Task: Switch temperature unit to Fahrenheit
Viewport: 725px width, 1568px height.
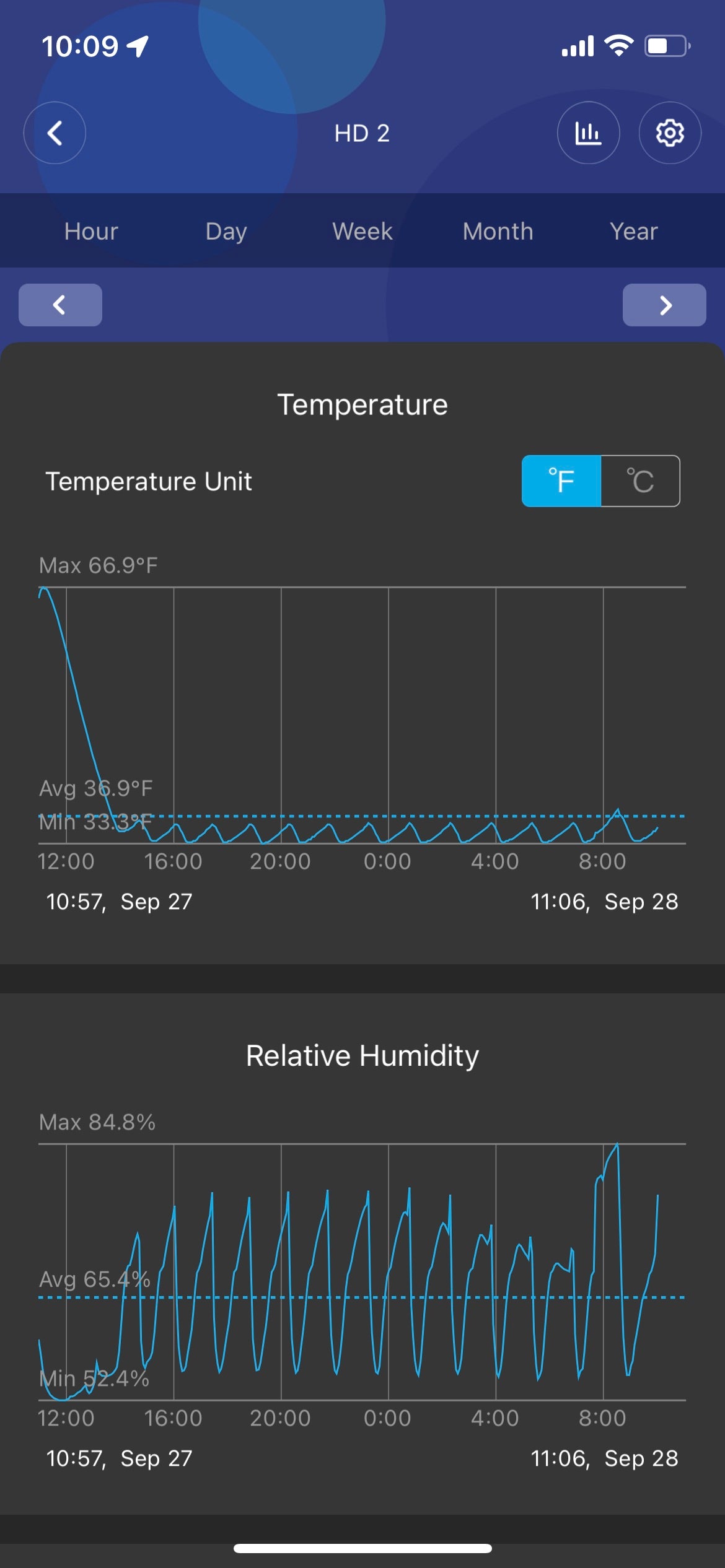Action: (x=561, y=481)
